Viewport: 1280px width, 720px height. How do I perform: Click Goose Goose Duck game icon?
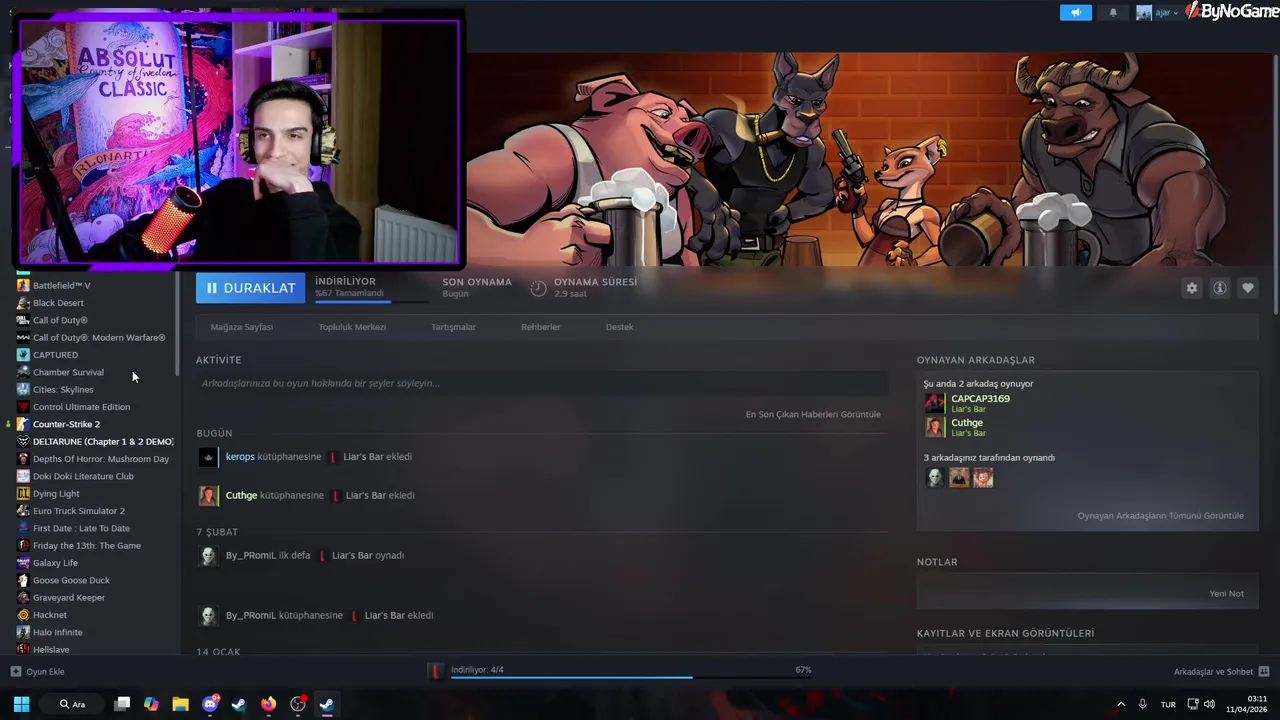pos(23,580)
